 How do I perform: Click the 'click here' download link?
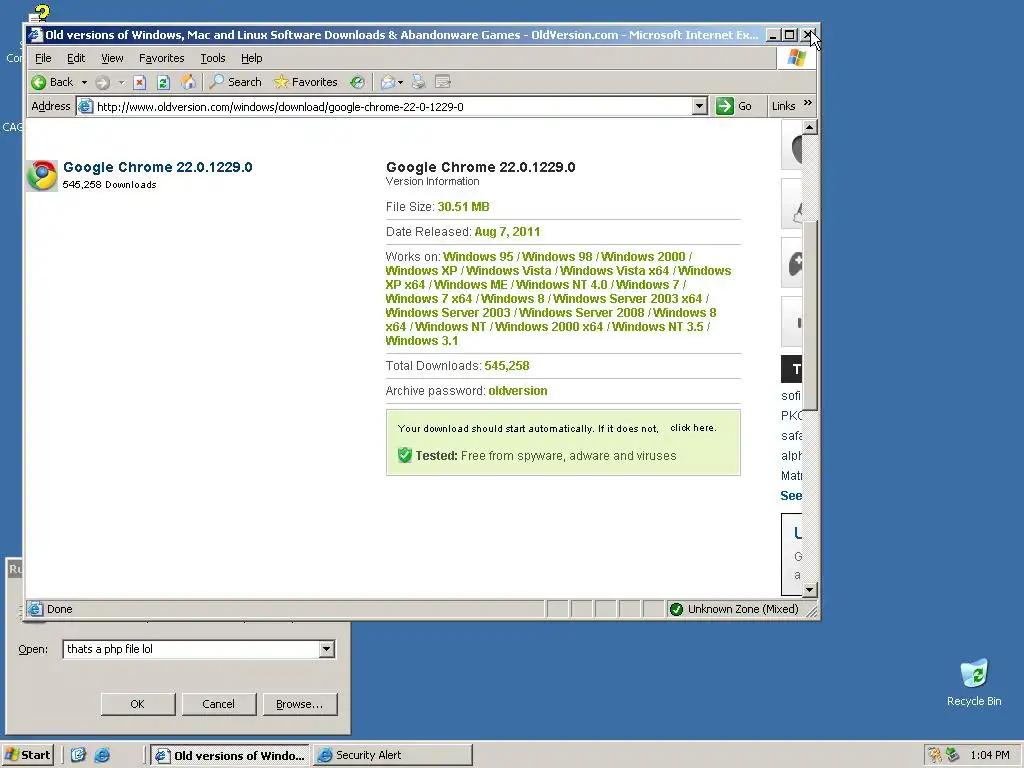point(693,428)
